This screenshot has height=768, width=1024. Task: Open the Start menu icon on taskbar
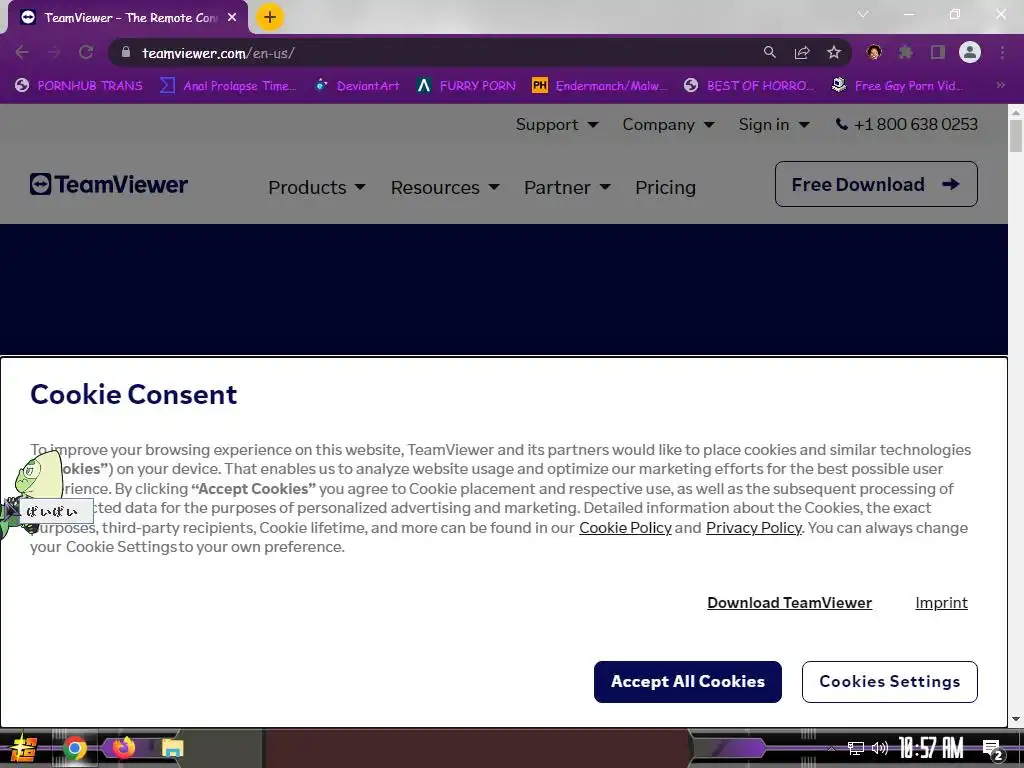click(x=24, y=748)
